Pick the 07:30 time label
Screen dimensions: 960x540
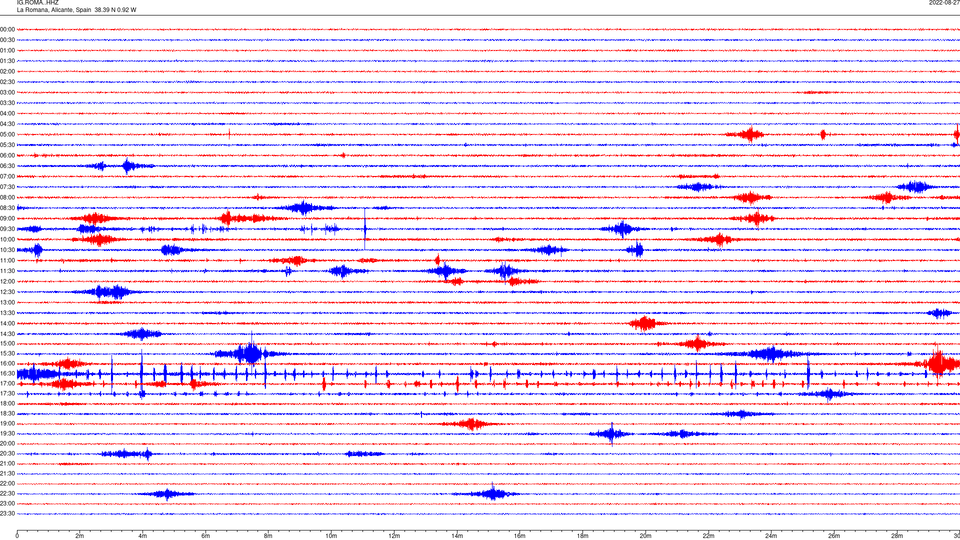pos(7,187)
